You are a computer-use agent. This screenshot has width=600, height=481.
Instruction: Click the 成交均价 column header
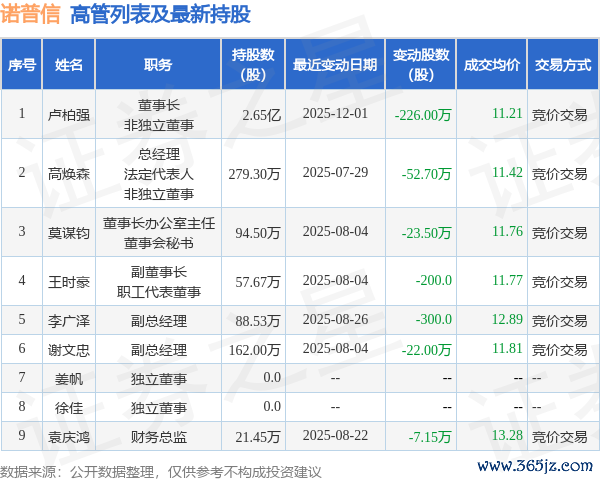491,65
